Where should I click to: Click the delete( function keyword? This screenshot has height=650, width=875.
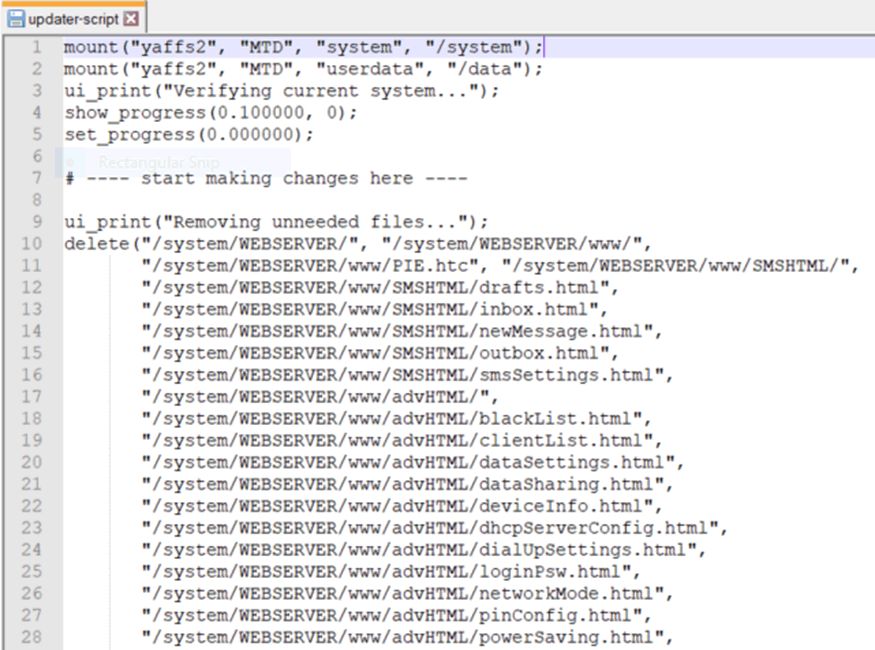[x=96, y=244]
